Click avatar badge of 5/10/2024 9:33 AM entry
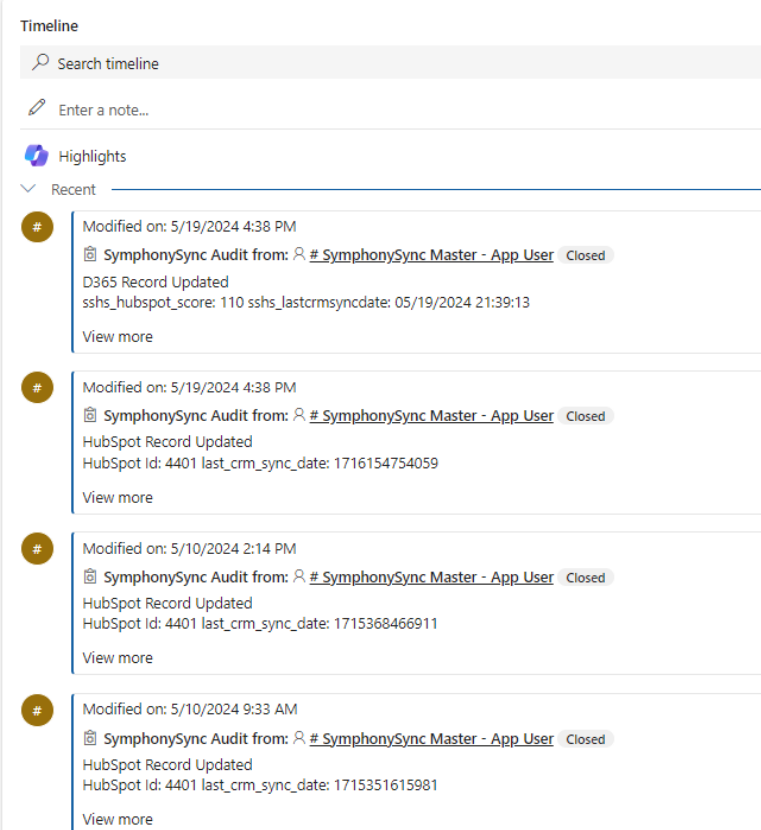This screenshot has width=761, height=830. click(37, 710)
